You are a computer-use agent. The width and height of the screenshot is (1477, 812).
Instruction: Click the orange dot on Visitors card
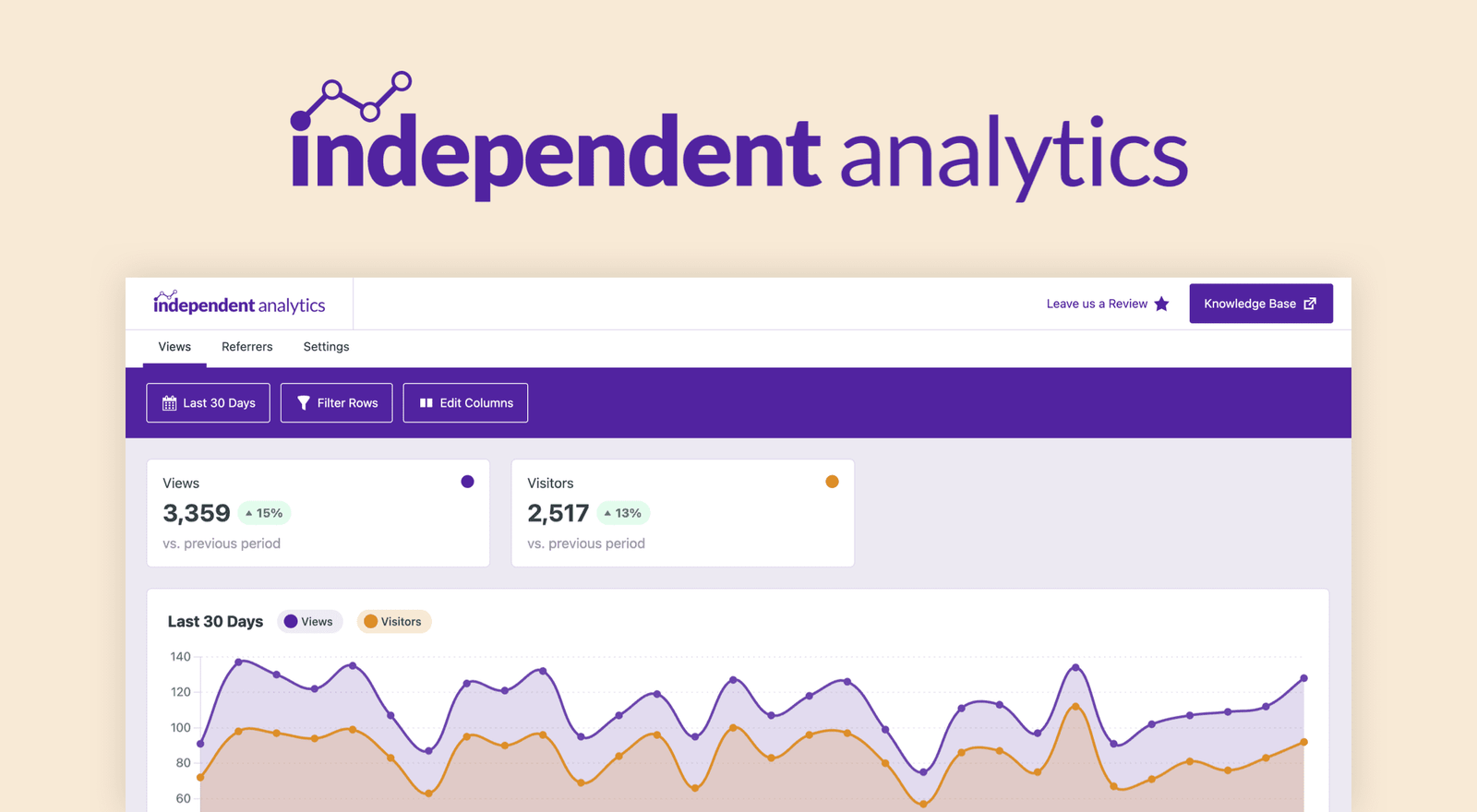coord(832,482)
